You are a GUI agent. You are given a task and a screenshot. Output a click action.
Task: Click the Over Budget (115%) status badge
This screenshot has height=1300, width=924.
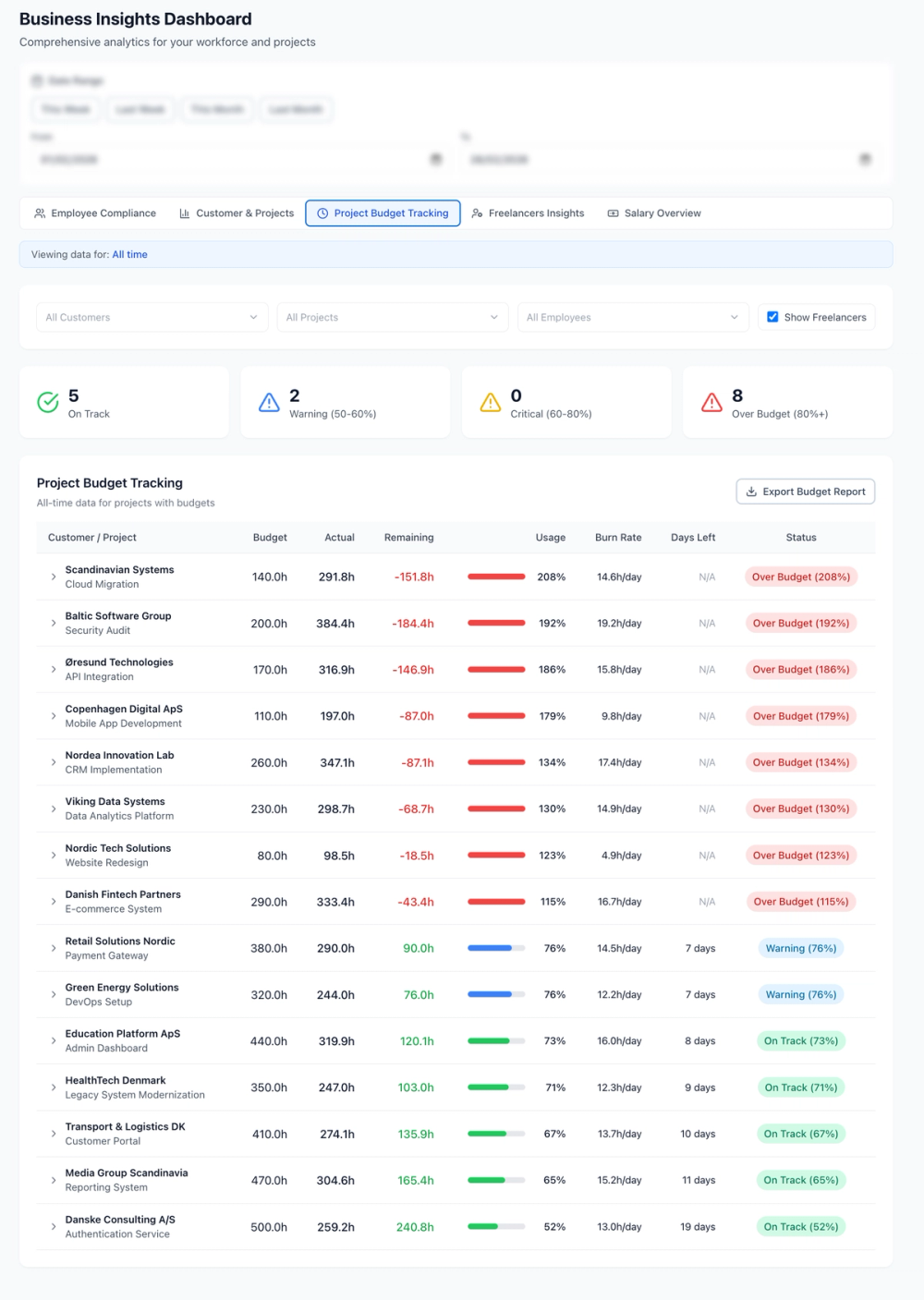(x=801, y=902)
